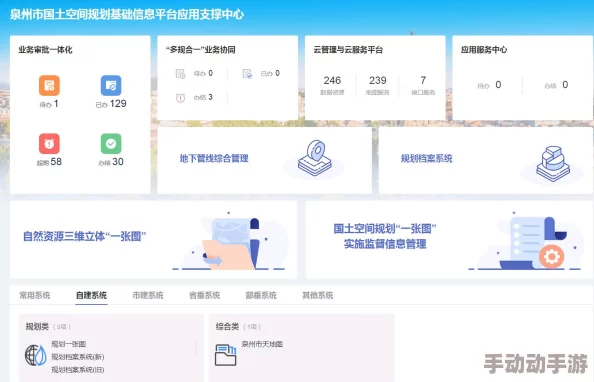Click the blue 已办 129 icon
594x382 pixels.
pos(111,85)
